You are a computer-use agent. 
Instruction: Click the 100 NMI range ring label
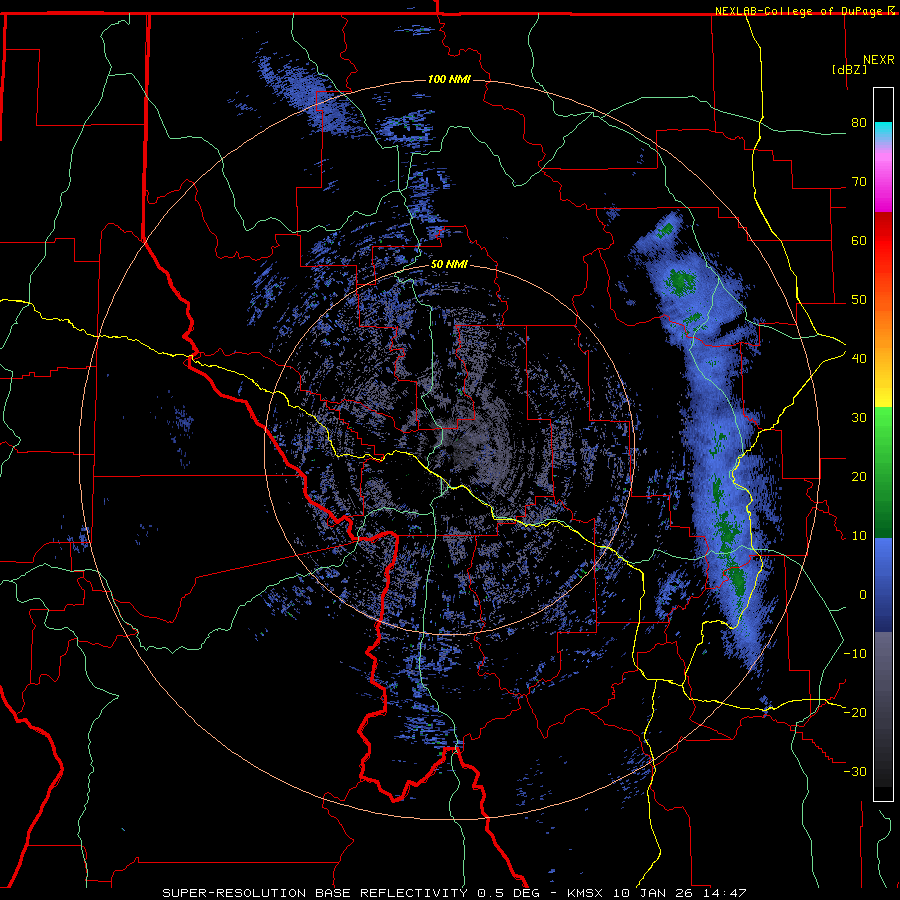(449, 79)
